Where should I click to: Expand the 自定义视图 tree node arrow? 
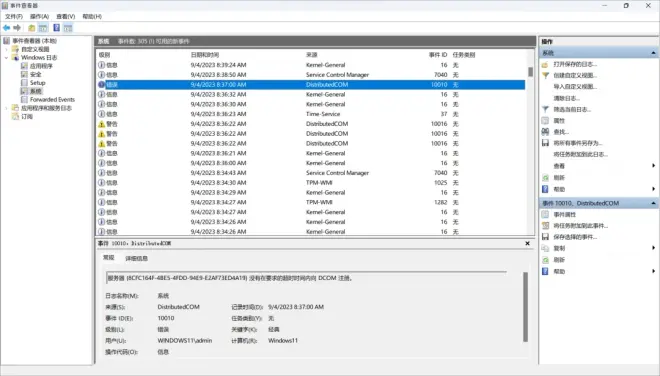click(6, 49)
